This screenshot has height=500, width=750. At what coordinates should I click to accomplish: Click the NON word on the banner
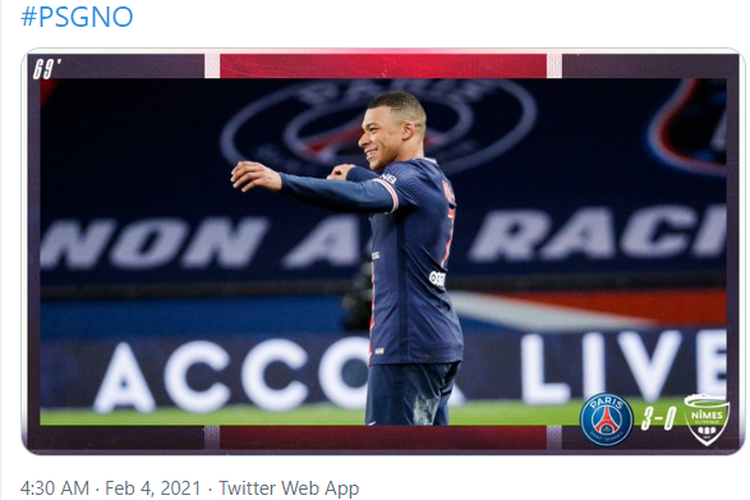coord(154,243)
